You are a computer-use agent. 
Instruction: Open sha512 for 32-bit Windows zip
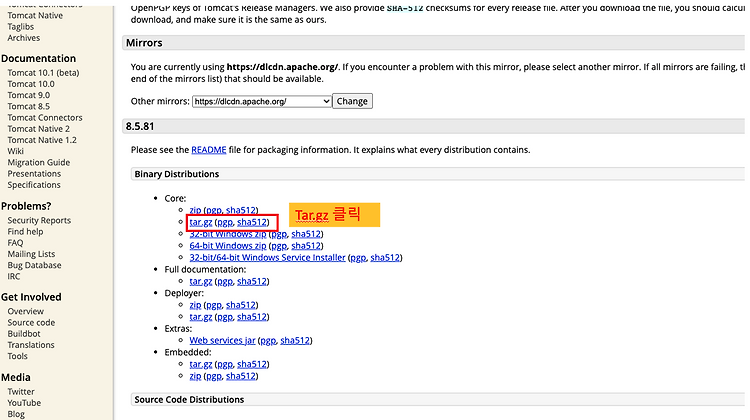306,234
